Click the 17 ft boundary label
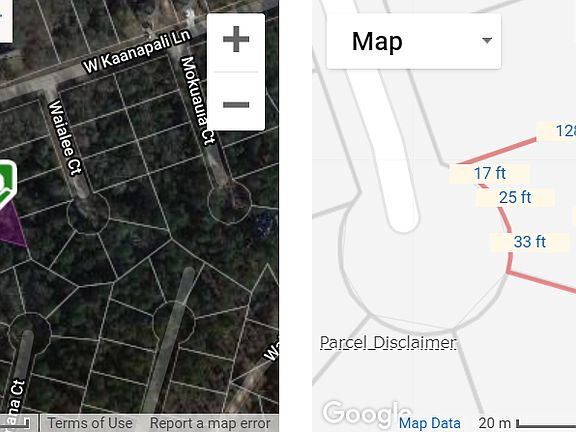Viewport: 576px width, 432px height. 489,173
